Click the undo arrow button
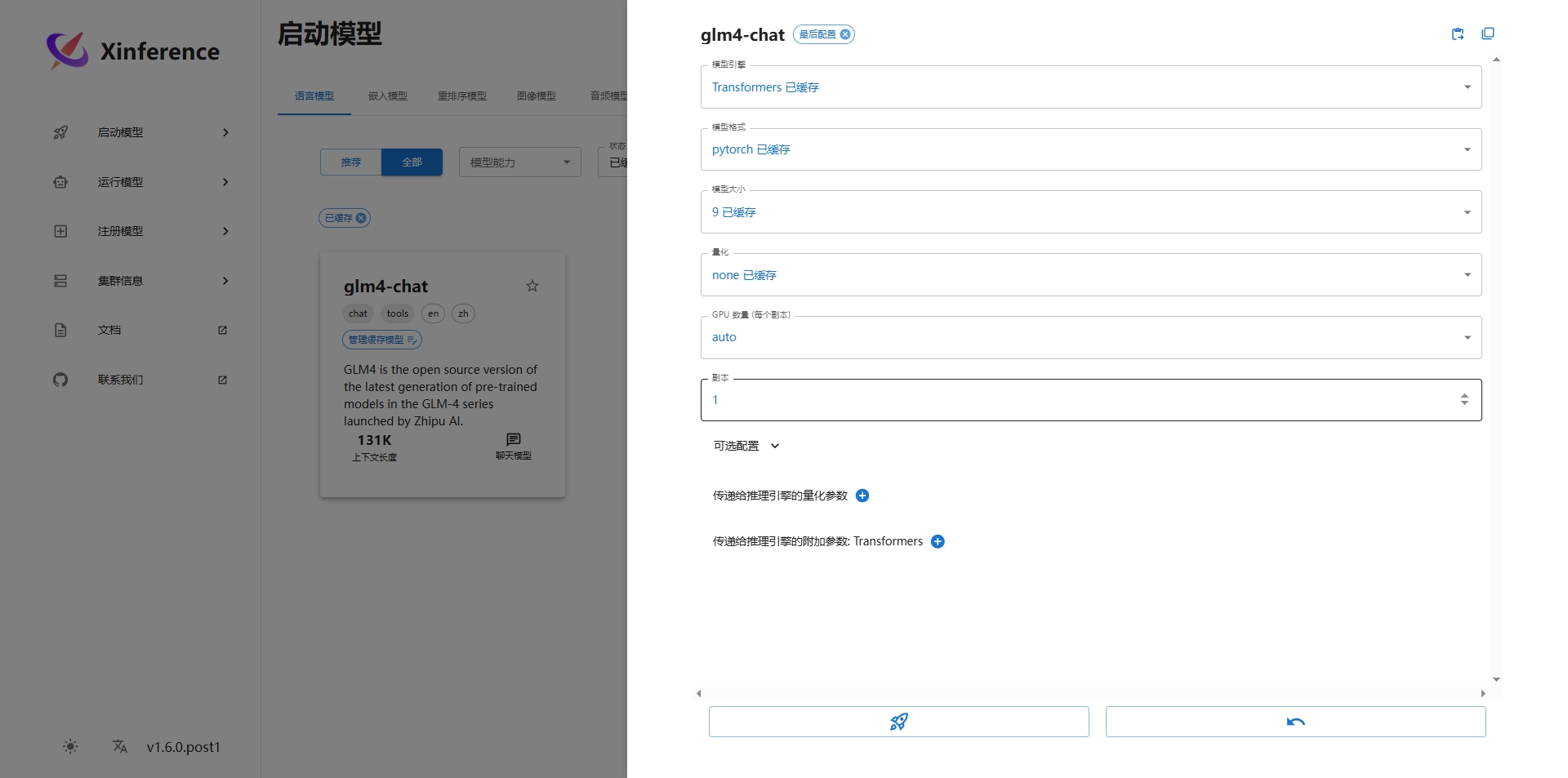Screen dimensions: 1568x778 1295,722
